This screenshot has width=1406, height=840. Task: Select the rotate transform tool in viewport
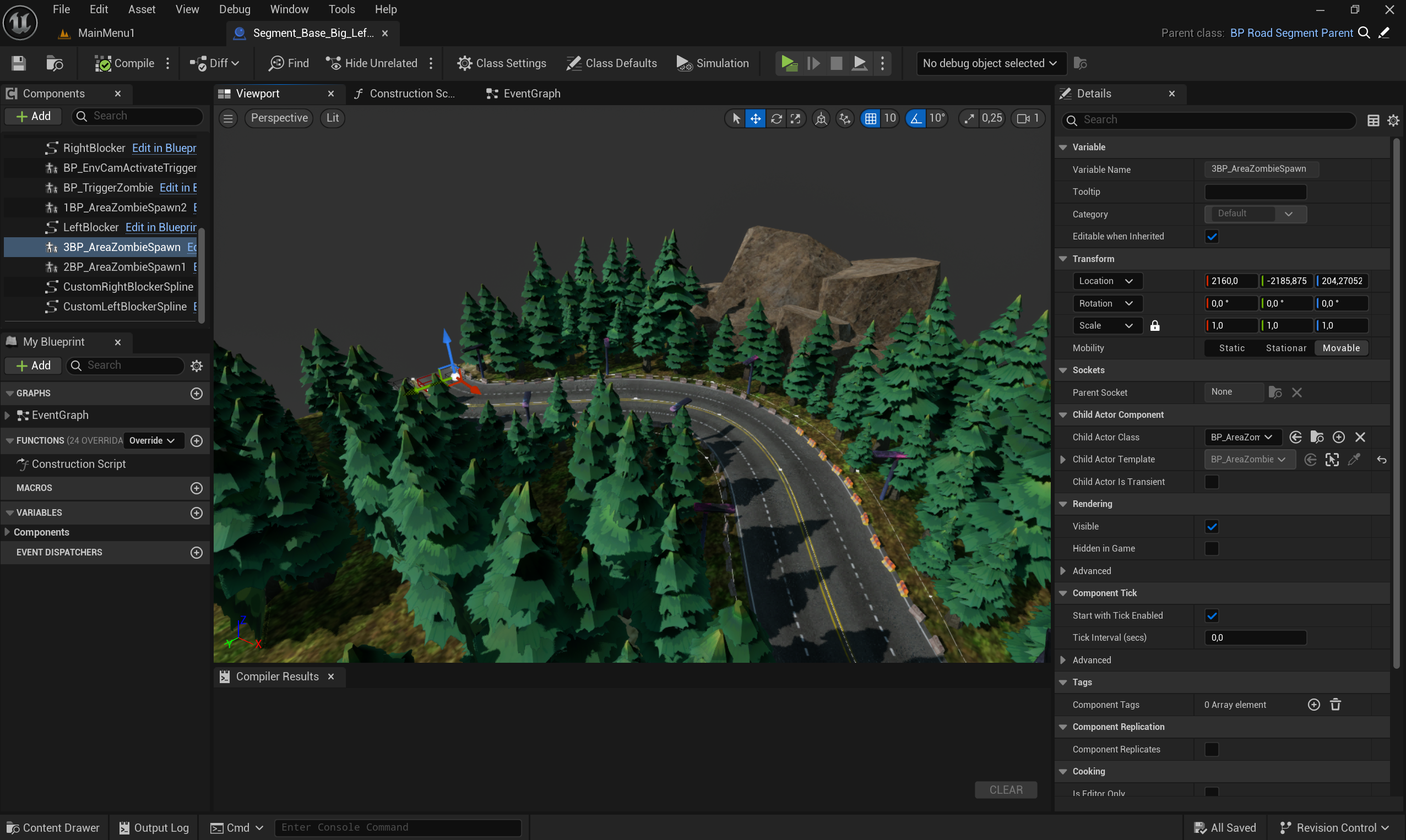[777, 118]
